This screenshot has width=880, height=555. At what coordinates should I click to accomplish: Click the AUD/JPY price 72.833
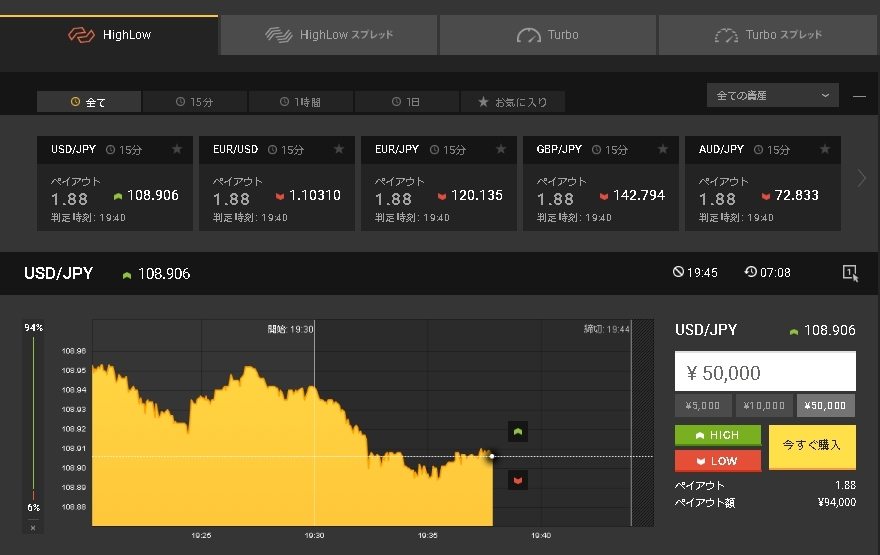click(x=797, y=195)
